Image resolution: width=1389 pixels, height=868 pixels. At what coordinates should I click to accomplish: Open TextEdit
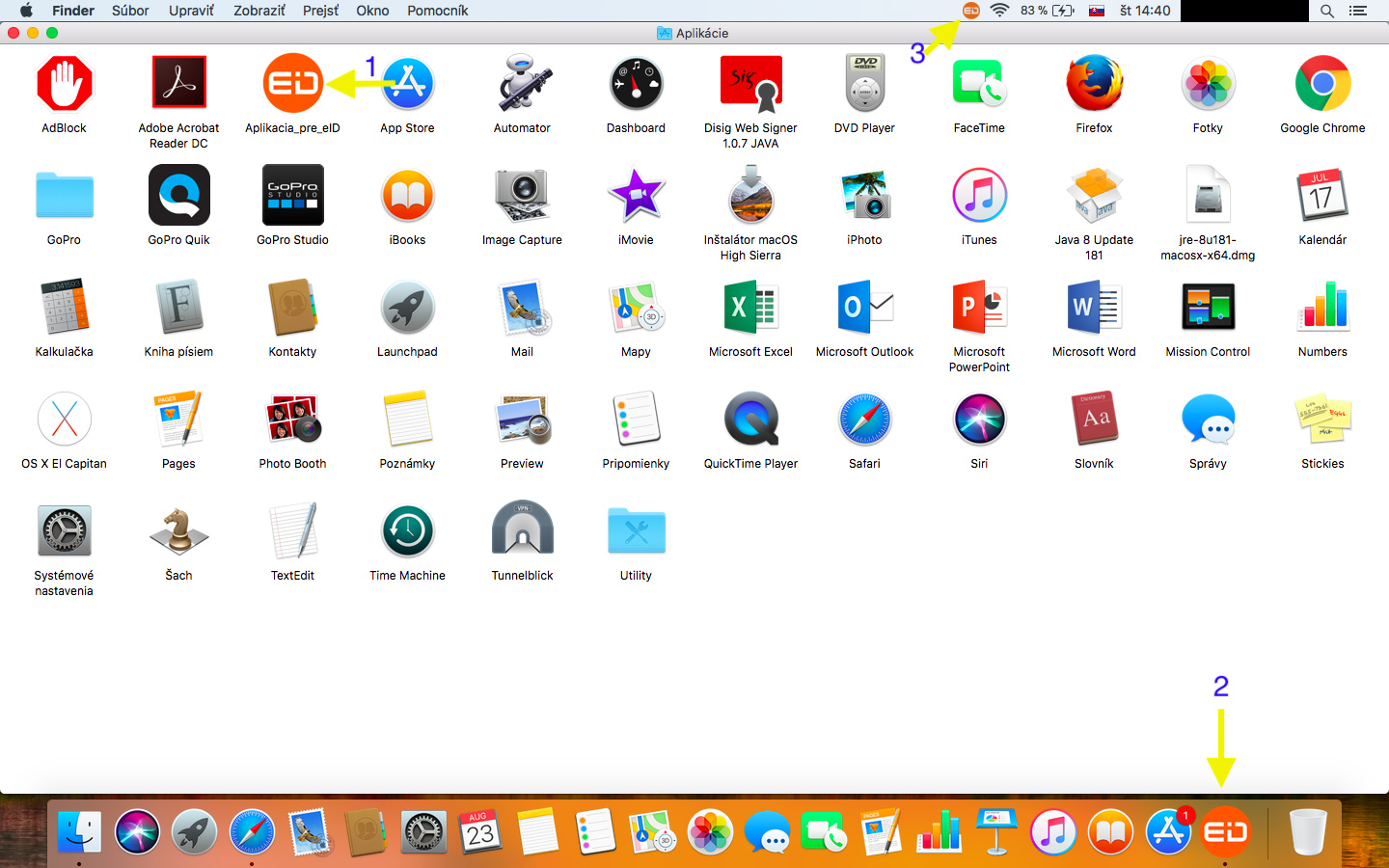(292, 531)
